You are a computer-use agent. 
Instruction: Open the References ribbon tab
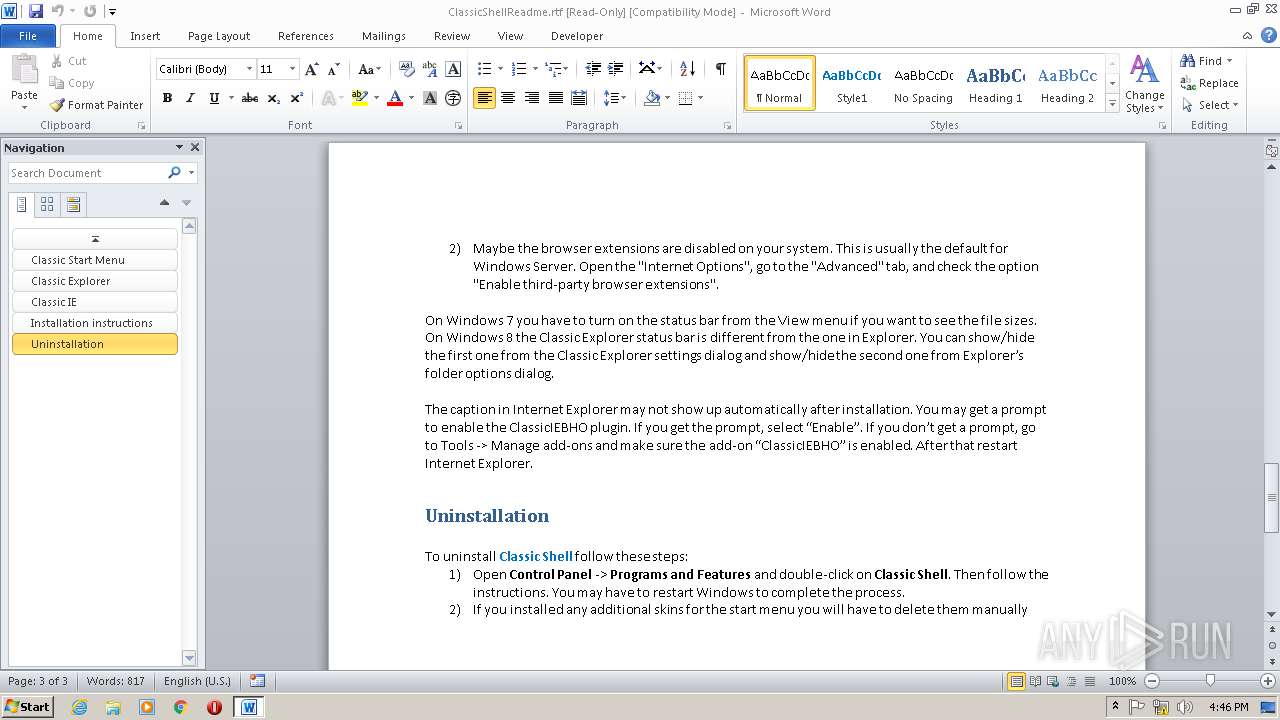[305, 36]
